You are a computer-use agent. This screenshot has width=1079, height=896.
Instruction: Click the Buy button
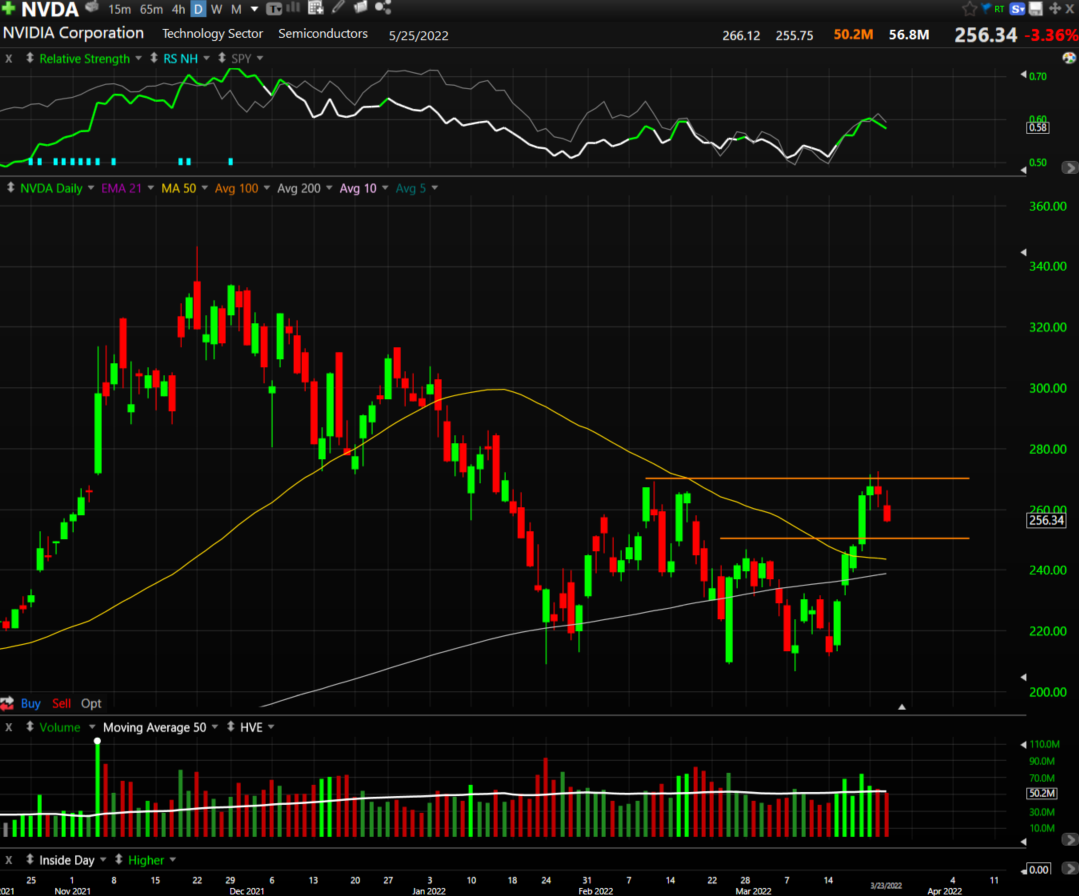31,703
